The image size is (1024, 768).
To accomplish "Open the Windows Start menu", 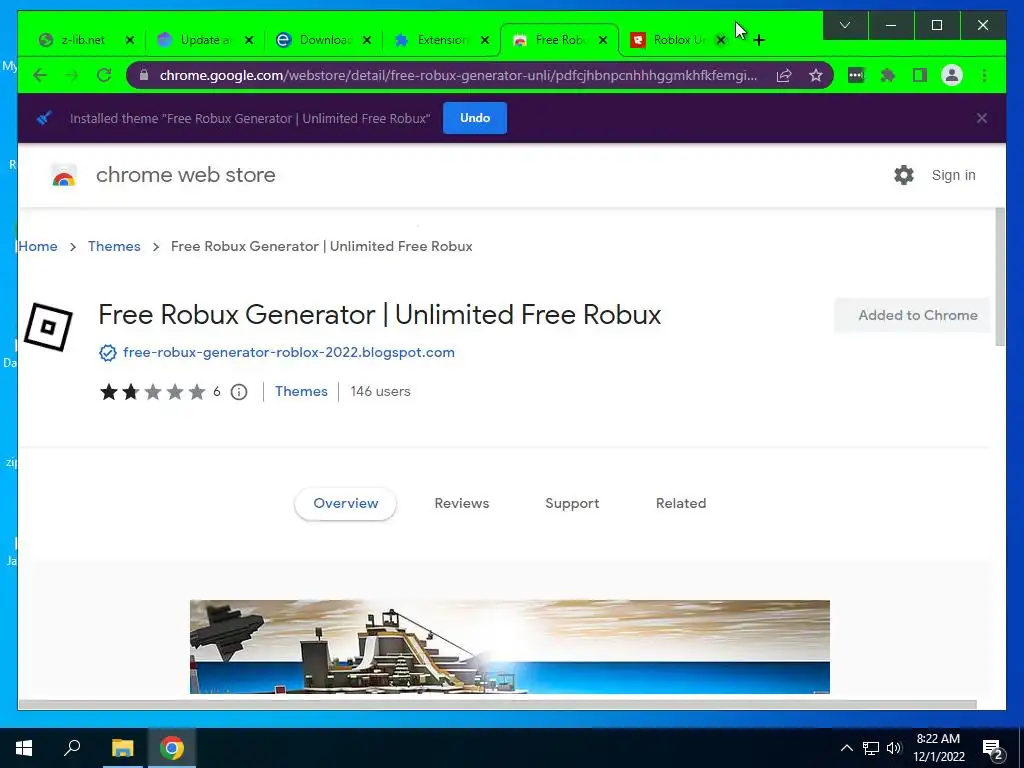I will click(24, 748).
